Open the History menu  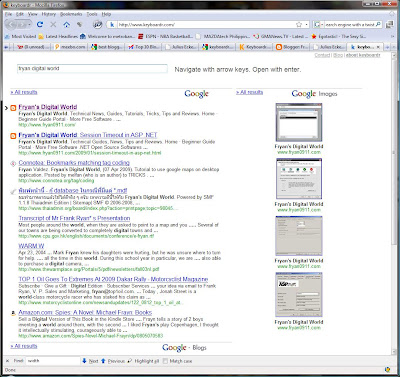(x=49, y=14)
